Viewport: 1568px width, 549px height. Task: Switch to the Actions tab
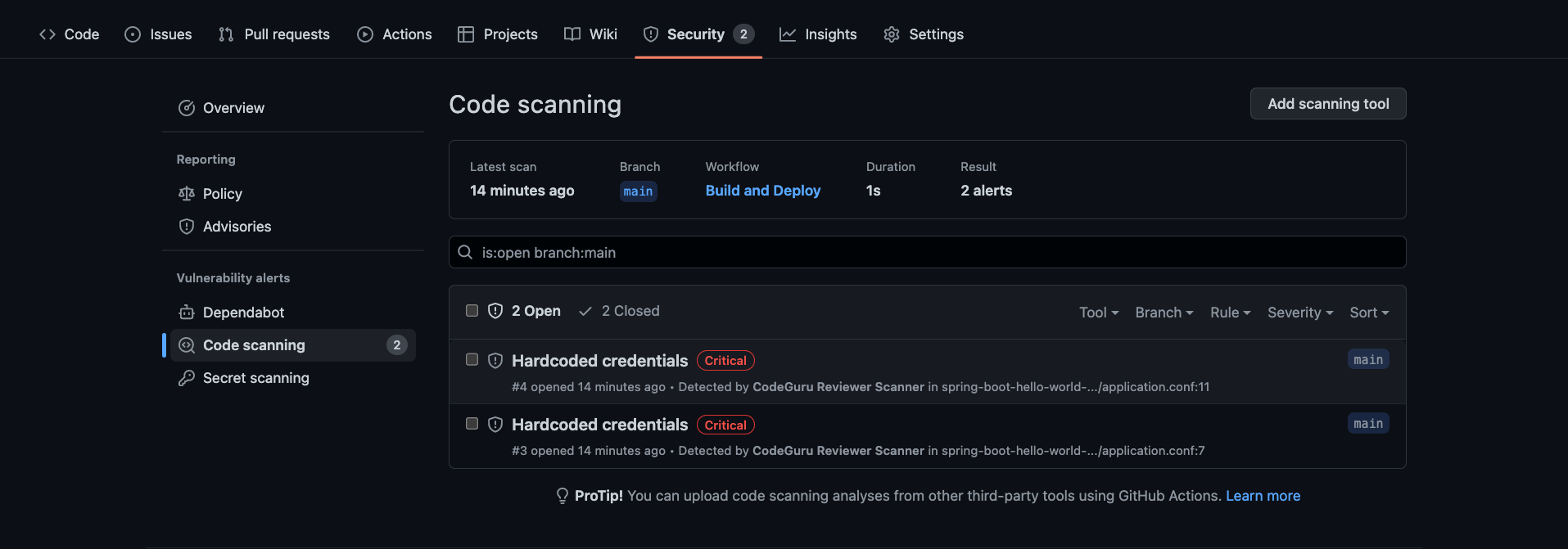(x=395, y=34)
